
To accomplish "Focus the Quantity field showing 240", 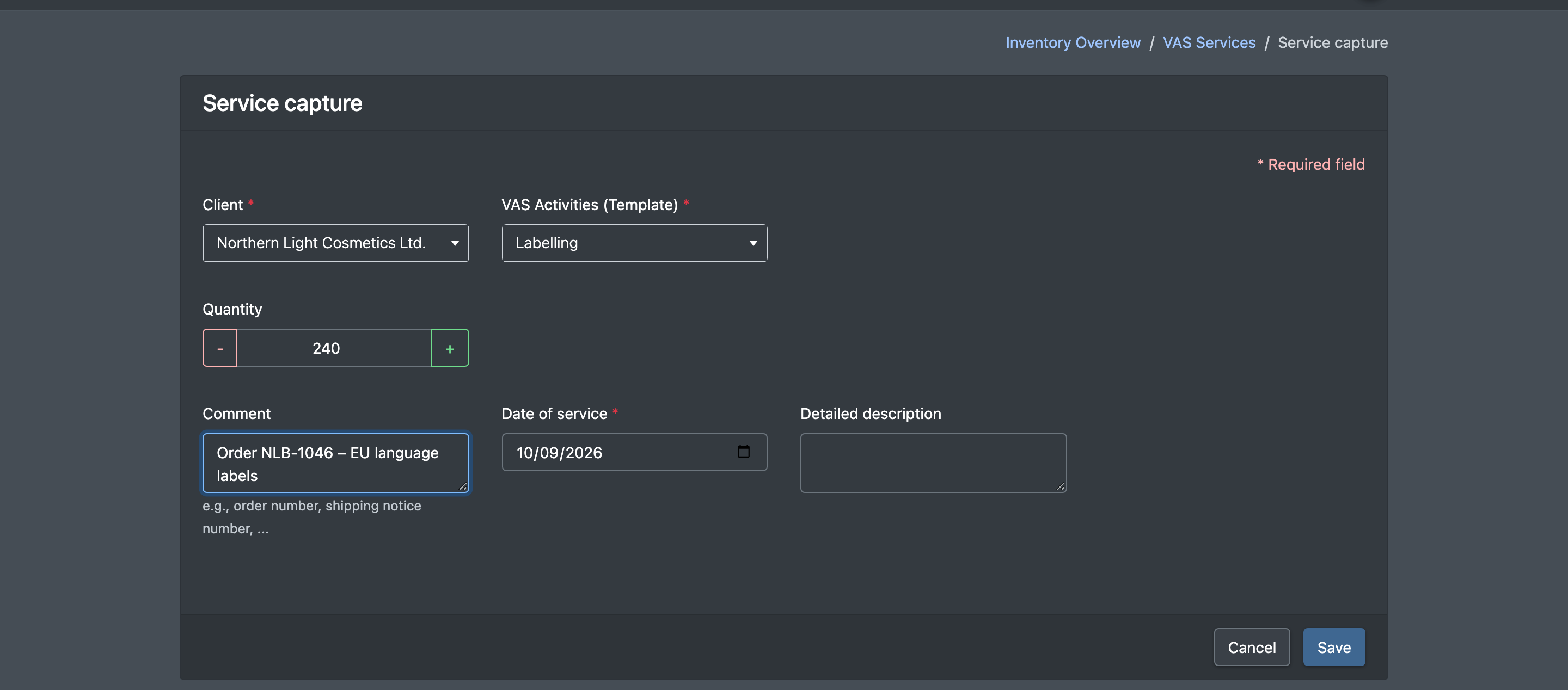I will coord(334,348).
